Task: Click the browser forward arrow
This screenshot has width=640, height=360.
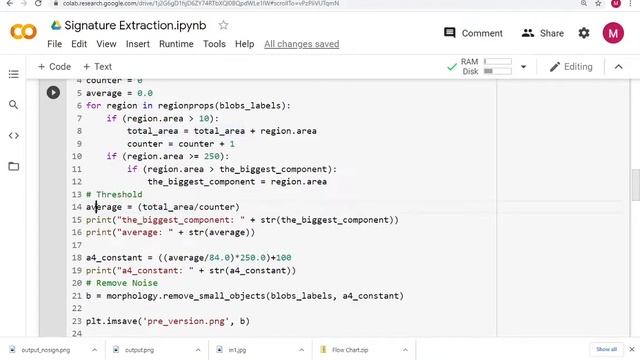Action: [24, 3]
